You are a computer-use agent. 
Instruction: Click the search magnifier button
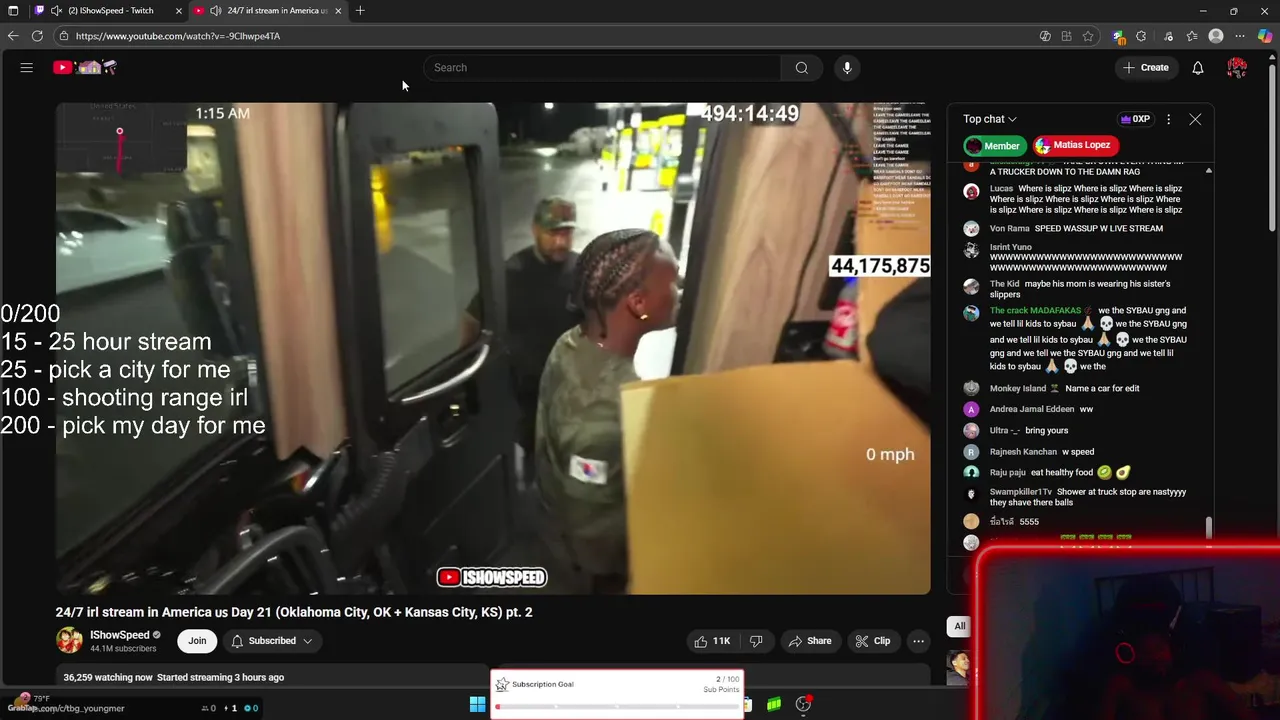[x=801, y=68]
